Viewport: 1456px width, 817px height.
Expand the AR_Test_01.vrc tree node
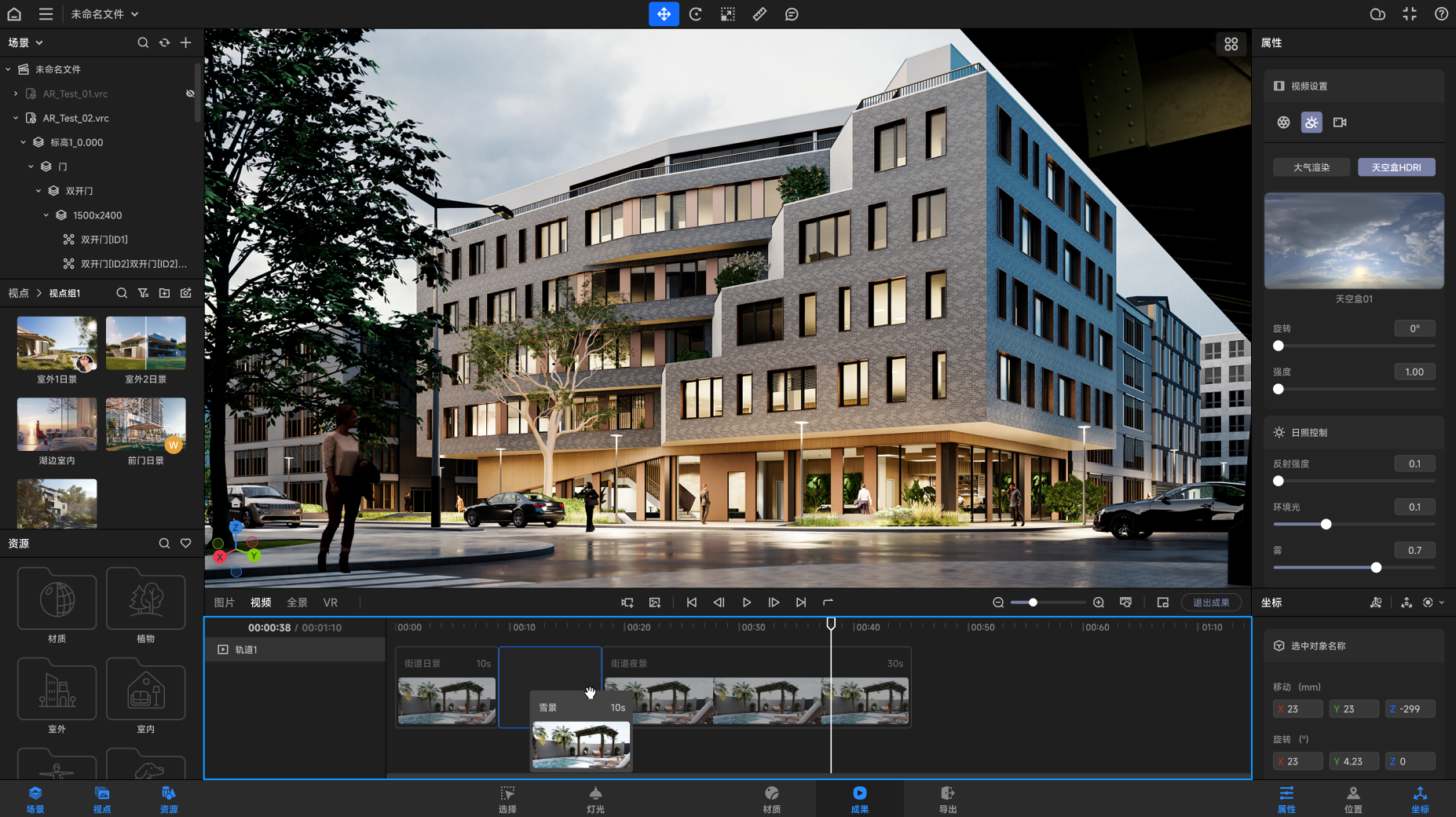16,93
